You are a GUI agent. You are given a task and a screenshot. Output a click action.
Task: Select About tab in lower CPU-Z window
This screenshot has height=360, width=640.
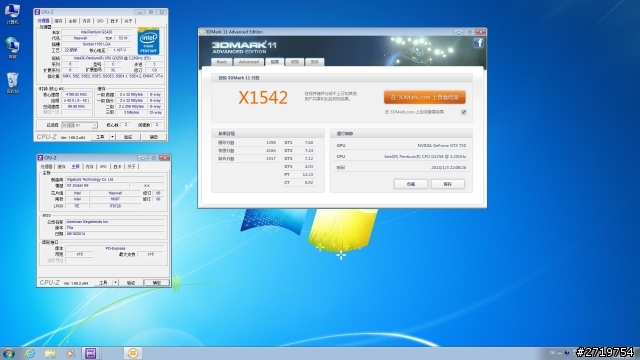pos(131,167)
